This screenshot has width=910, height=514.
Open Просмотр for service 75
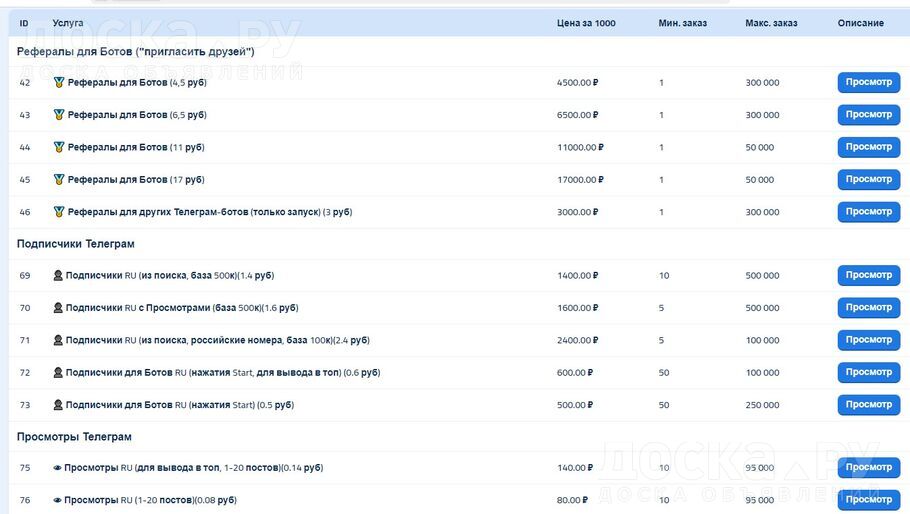(869, 468)
